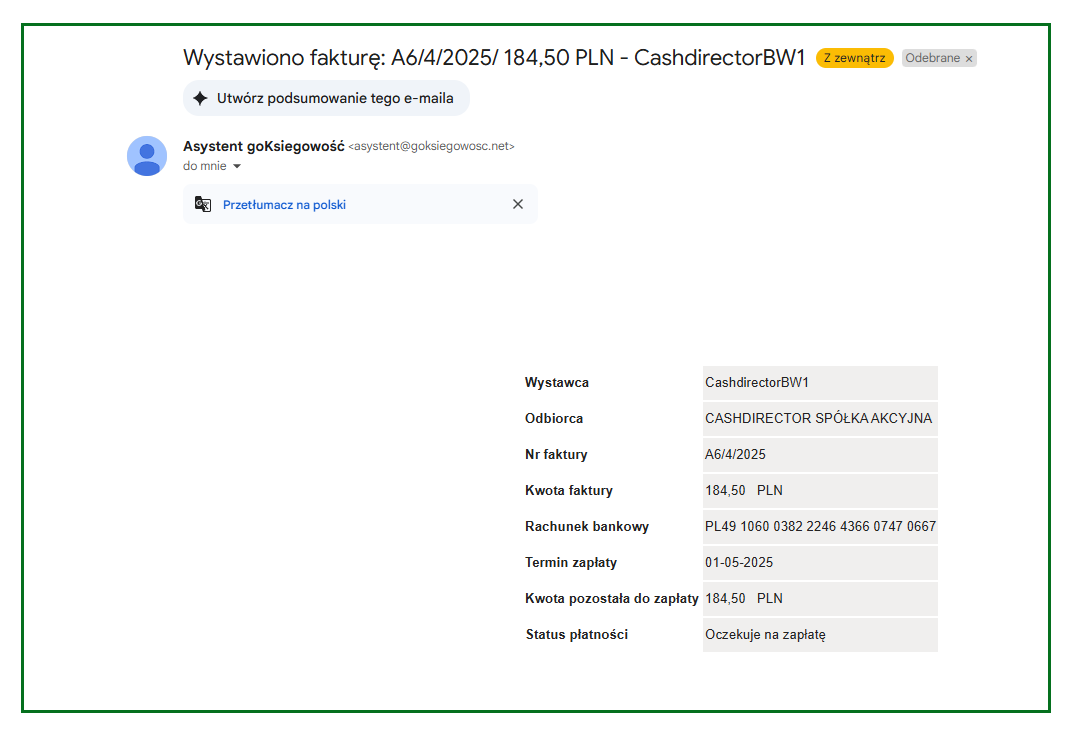Click the Kwota faktury value 184,50 PLN
The image size is (1077, 735).
click(x=744, y=490)
